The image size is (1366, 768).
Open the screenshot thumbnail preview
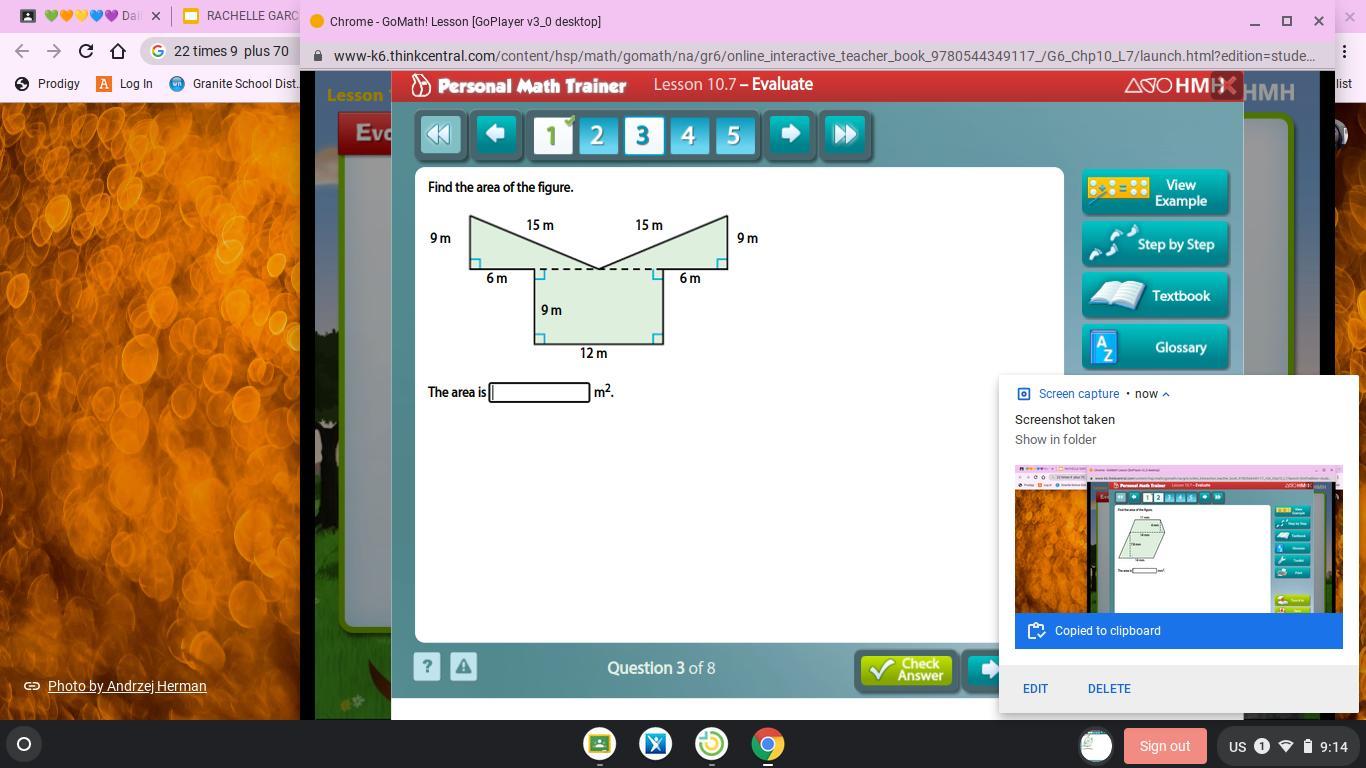coord(1178,539)
